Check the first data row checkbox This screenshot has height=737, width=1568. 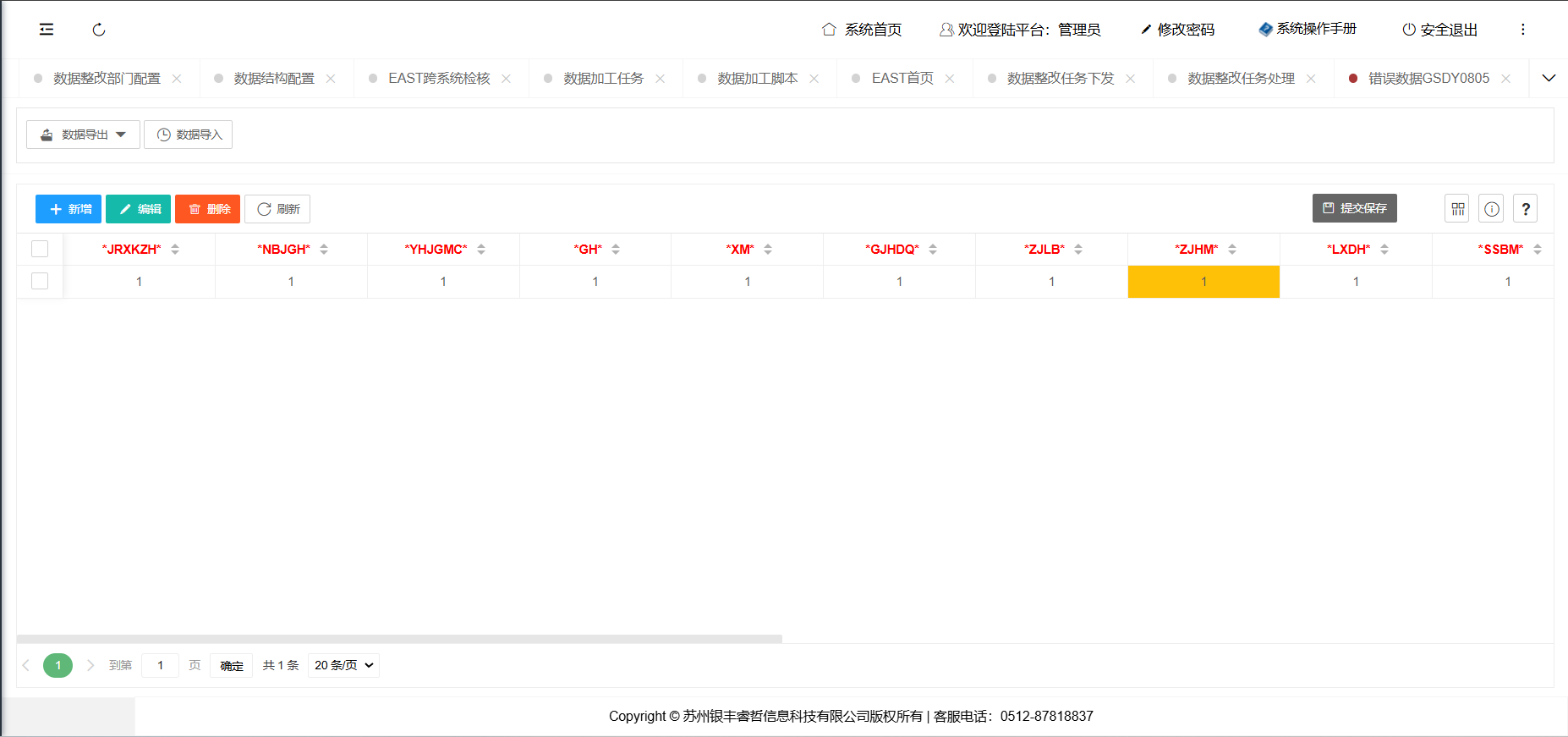[40, 281]
